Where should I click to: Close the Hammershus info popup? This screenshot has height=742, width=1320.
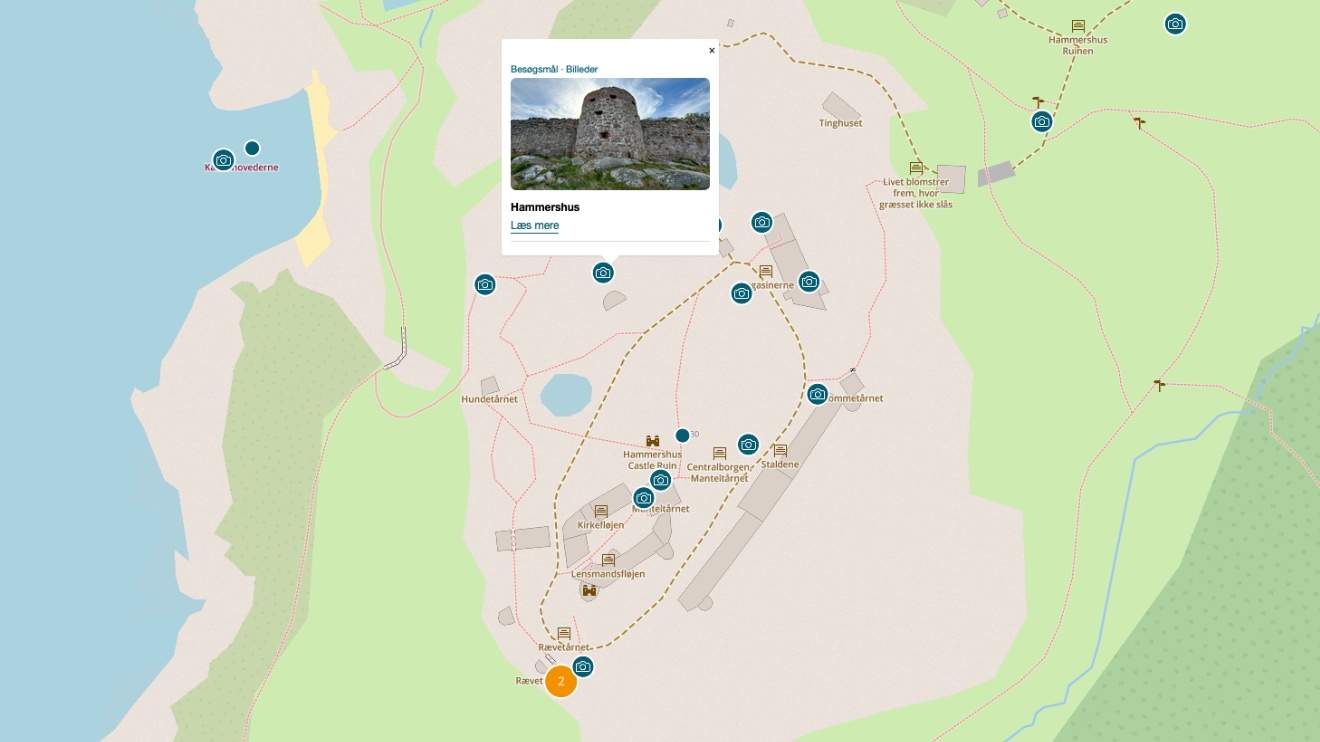click(x=712, y=50)
